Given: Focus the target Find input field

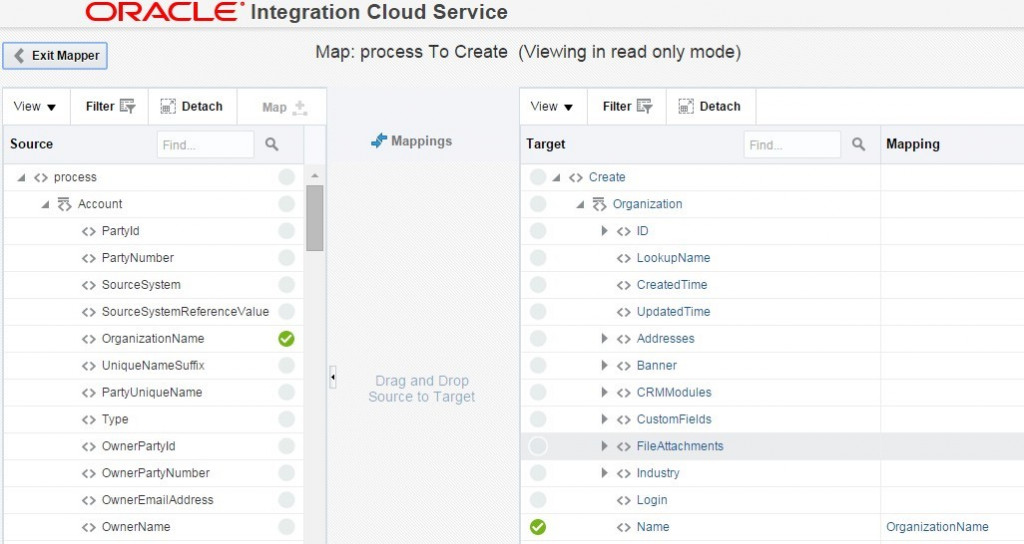Looking at the screenshot, I should 792,144.
